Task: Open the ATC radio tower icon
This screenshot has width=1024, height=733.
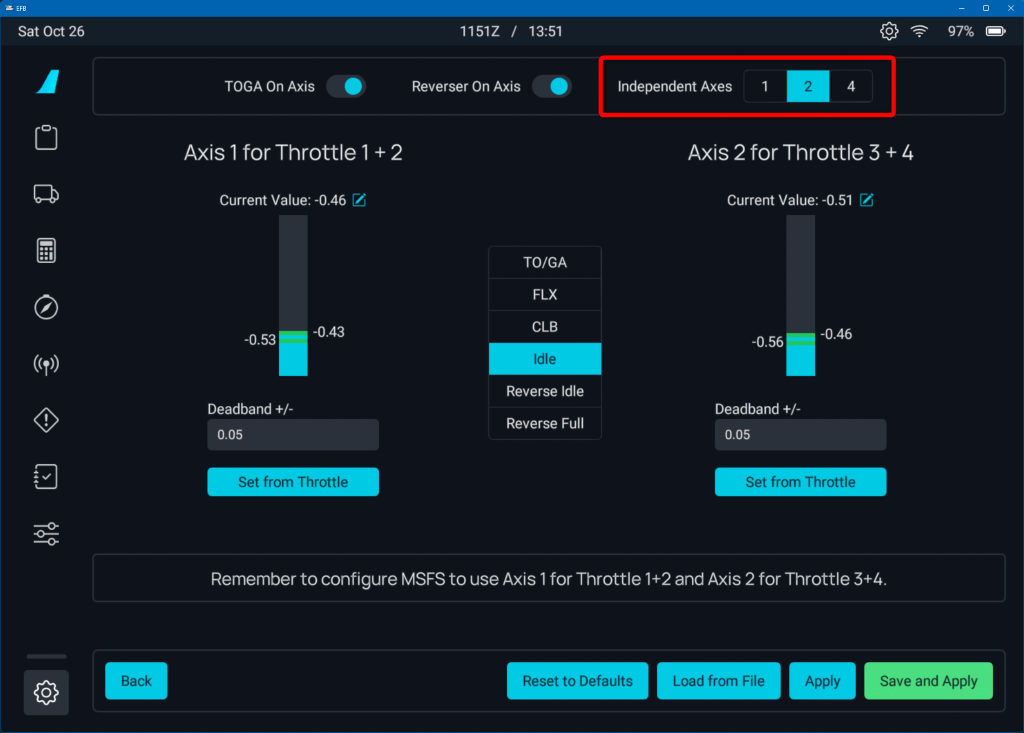Action: (46, 364)
